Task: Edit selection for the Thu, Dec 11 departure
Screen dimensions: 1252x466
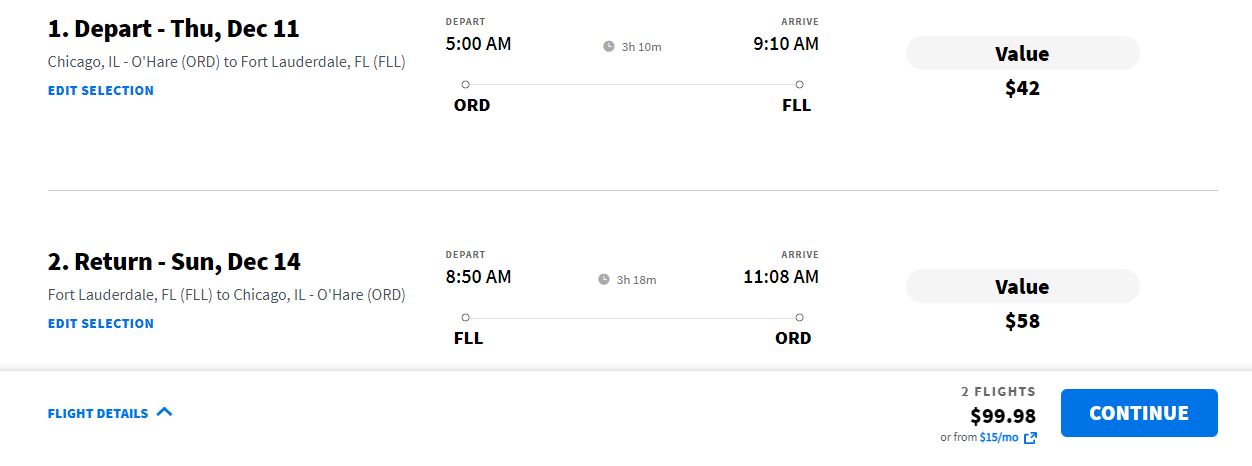Action: pyautogui.click(x=101, y=90)
